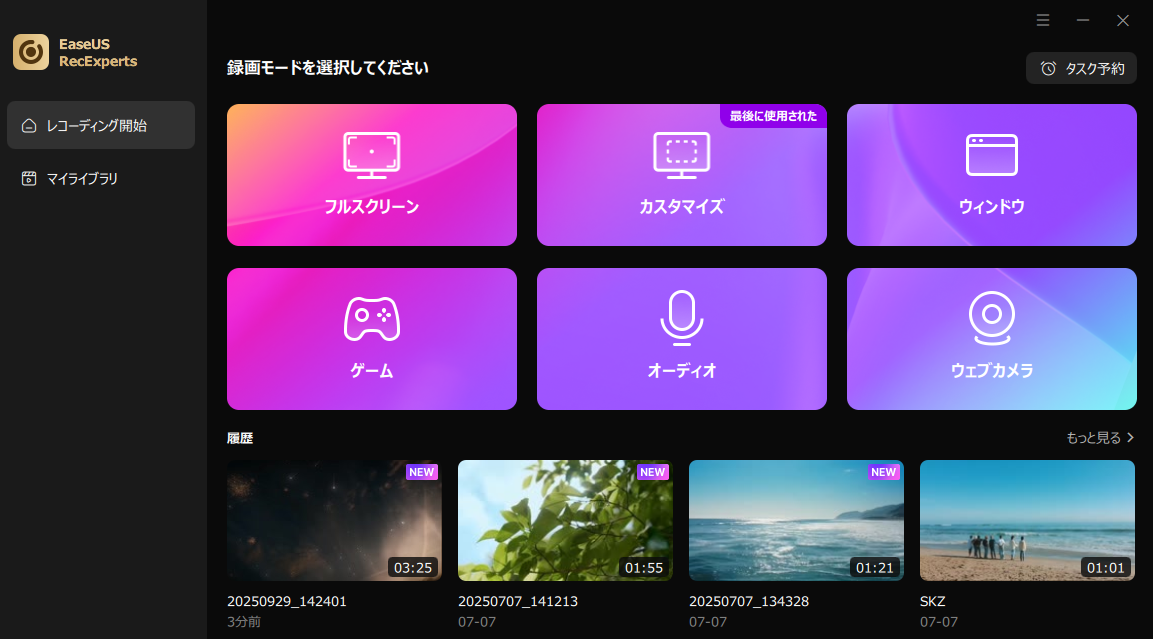Screen dimensions: 1153x639
Task: Minimize the RecExperts window
Action: [x=1083, y=20]
